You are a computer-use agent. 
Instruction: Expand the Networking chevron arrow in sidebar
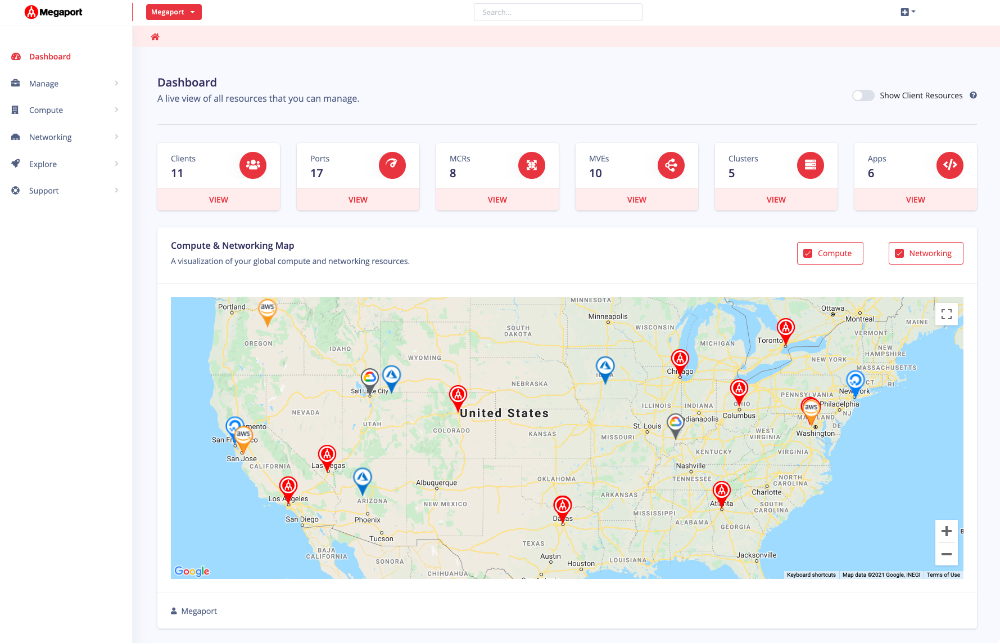[116, 137]
